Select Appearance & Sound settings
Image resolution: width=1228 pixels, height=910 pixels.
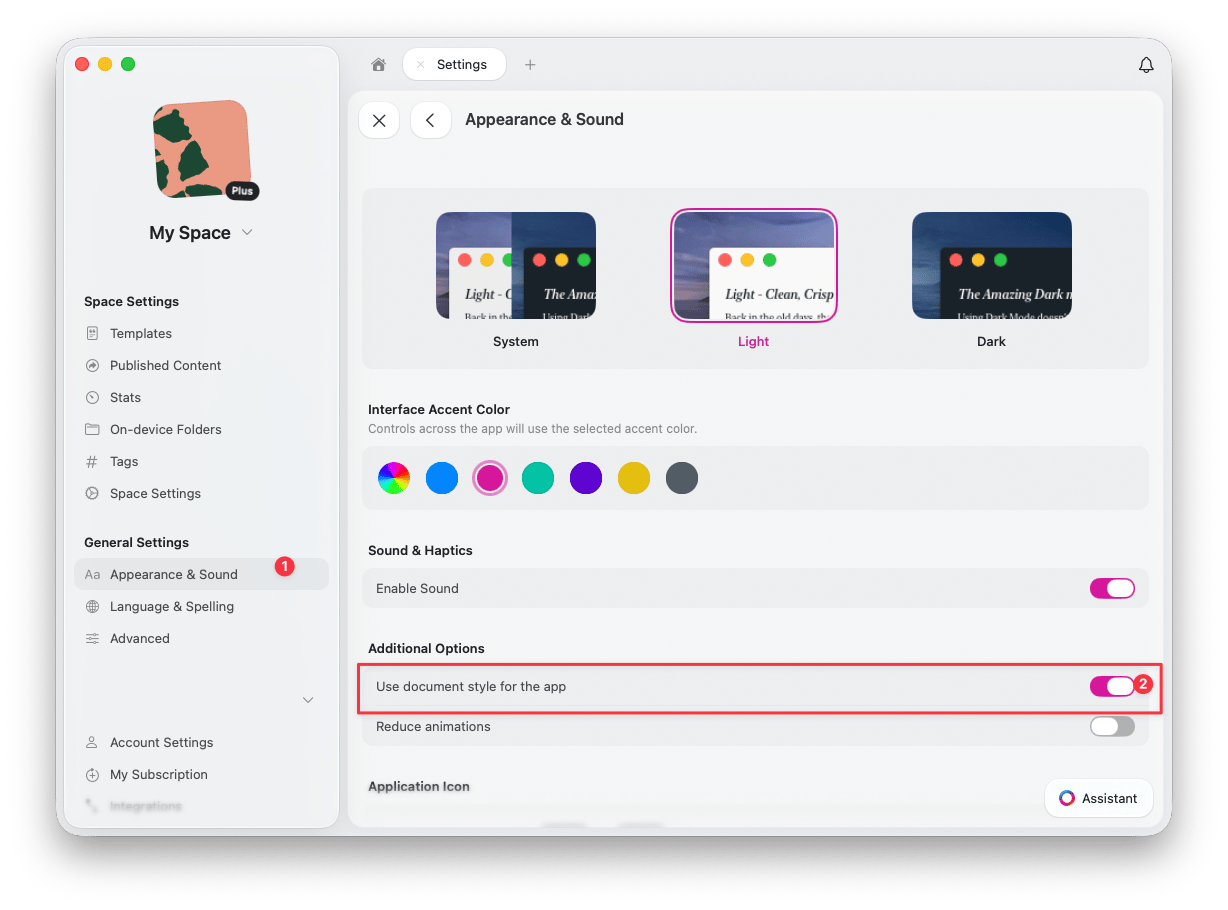[201, 574]
